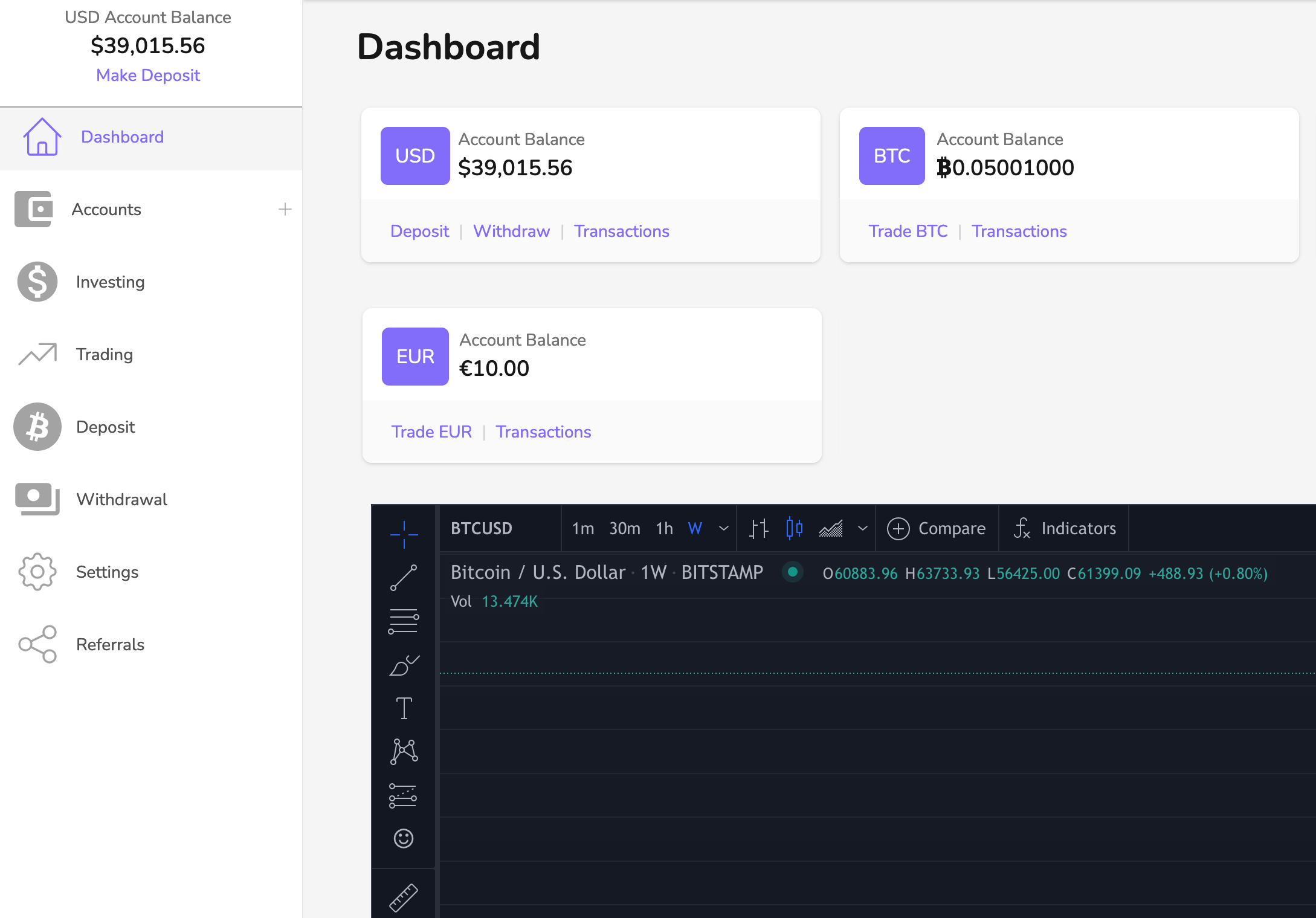Expand the chart style dropdown arrow
The width and height of the screenshot is (1316, 918).
(862, 528)
